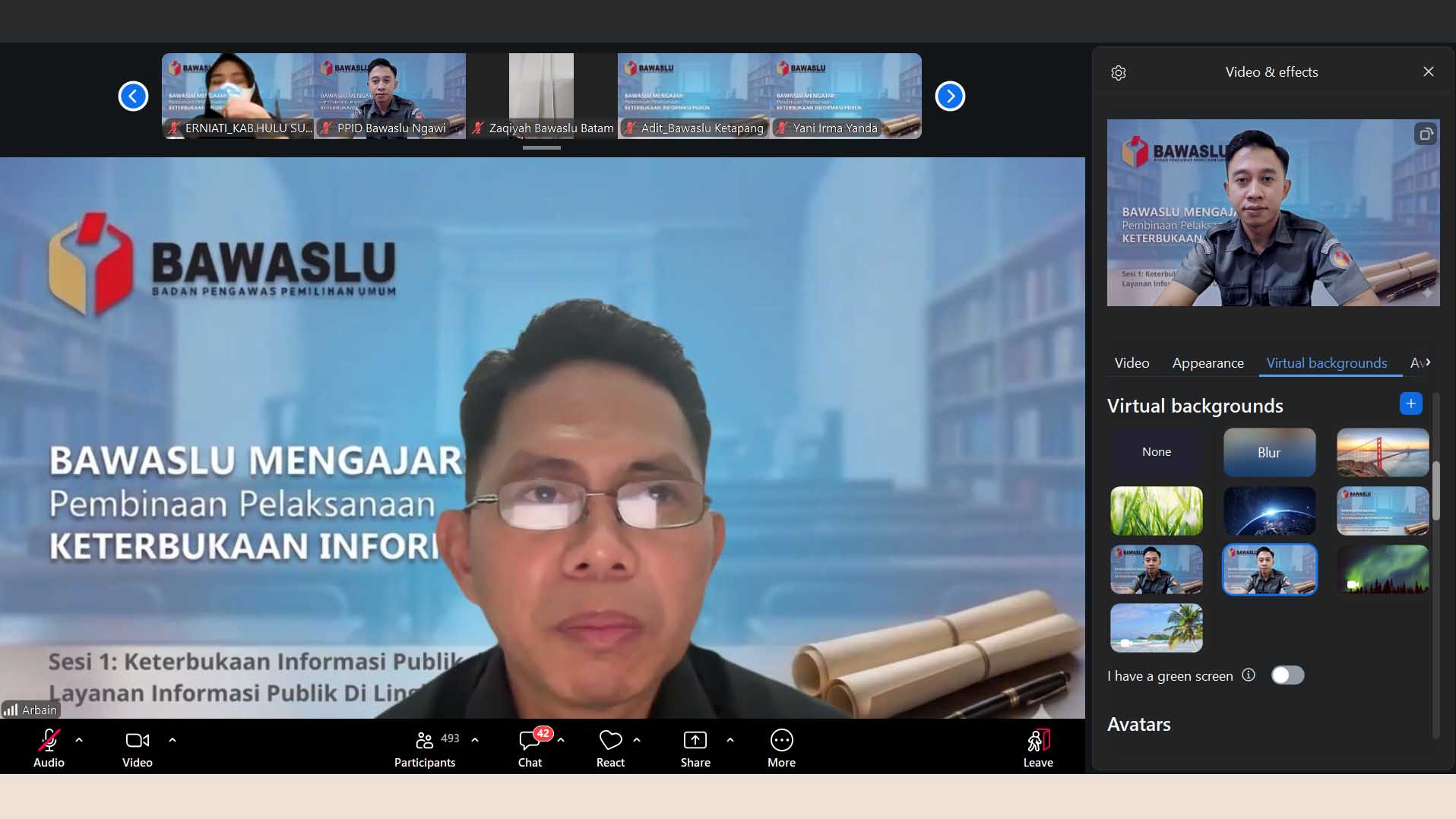Click the signal strength icon beside Arbain
Viewport: 1456px width, 819px height.
[11, 710]
